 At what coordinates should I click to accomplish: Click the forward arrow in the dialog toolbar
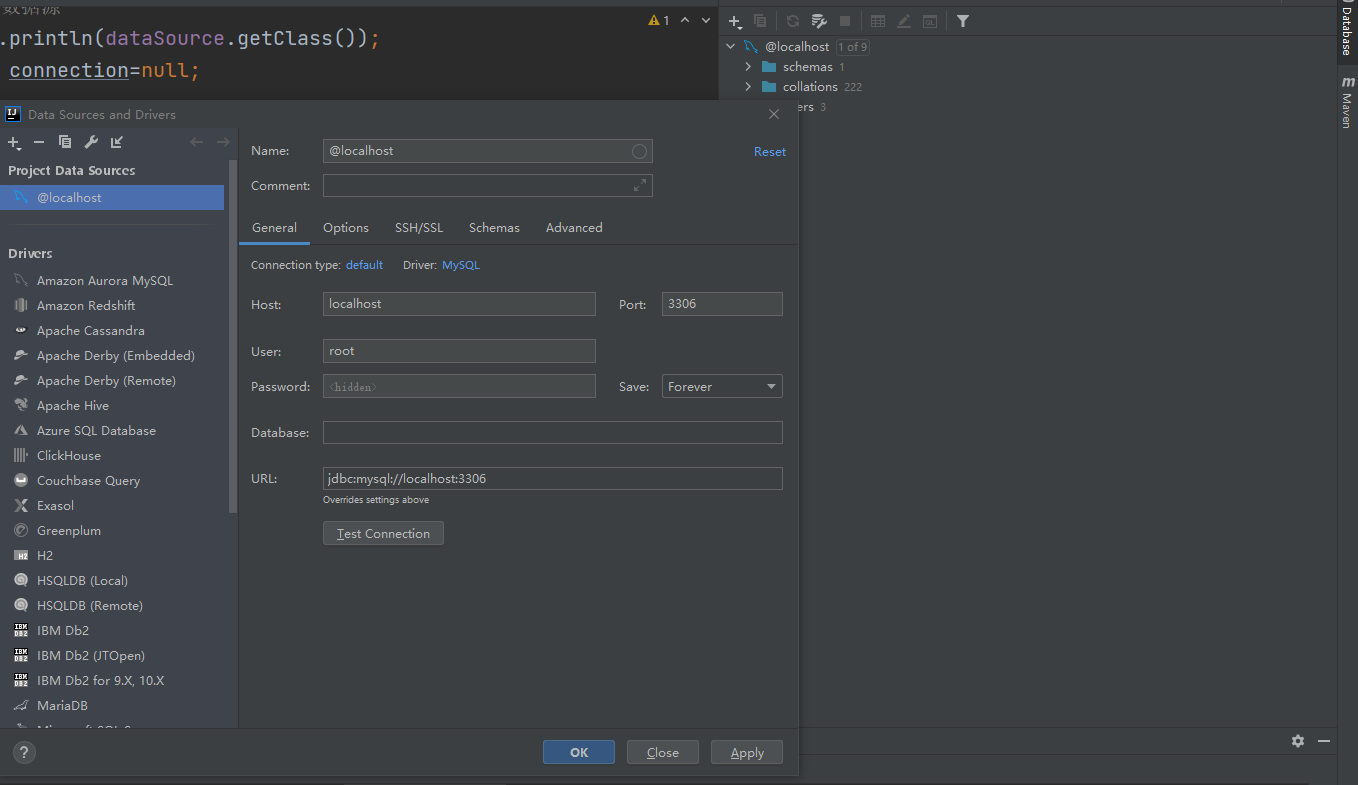tap(223, 142)
